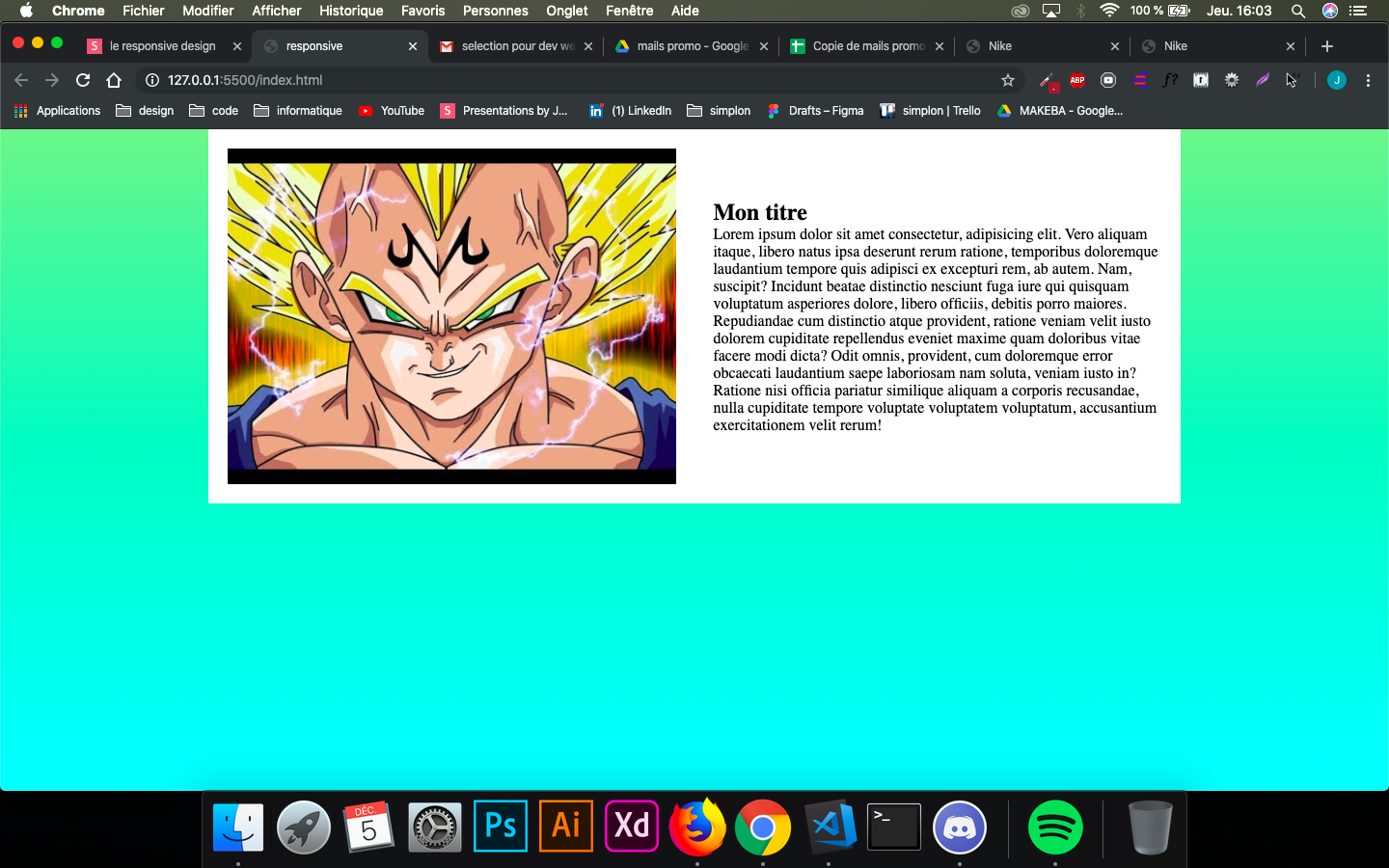The image size is (1389, 868).
Task: Open the color picker eyedropper extension
Action: coord(1048,81)
